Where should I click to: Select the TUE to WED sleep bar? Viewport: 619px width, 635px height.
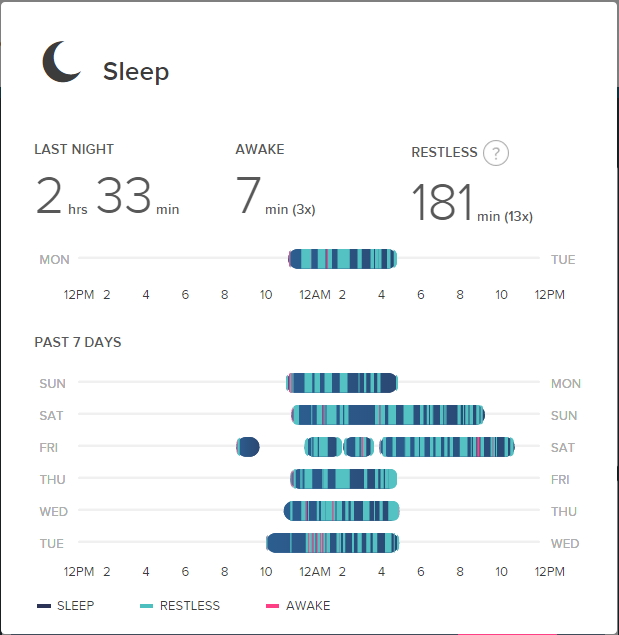coord(333,543)
